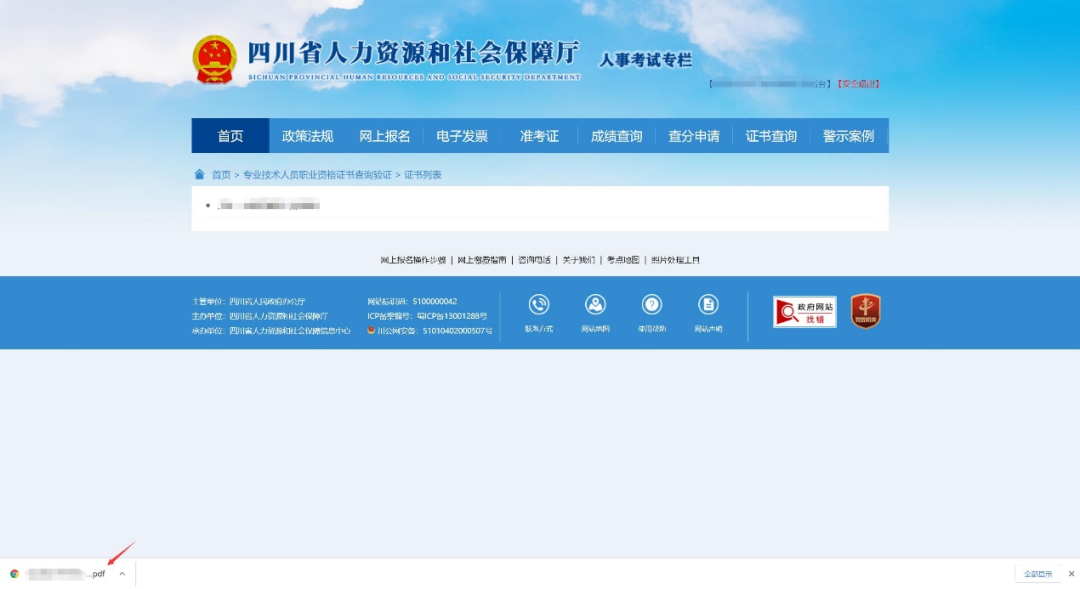Open the 证书查询 navigation tab
1080x589 pixels.
point(771,136)
